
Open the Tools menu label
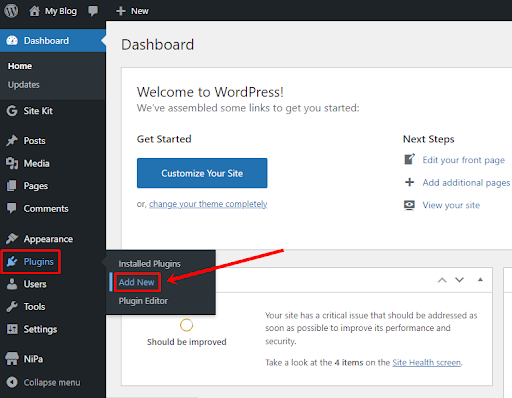click(34, 307)
